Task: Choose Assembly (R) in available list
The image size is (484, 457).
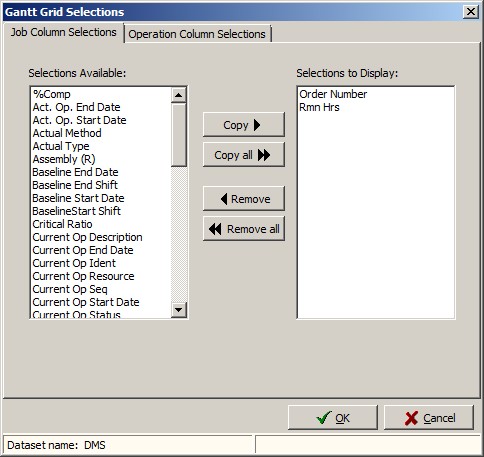Action: coord(64,159)
